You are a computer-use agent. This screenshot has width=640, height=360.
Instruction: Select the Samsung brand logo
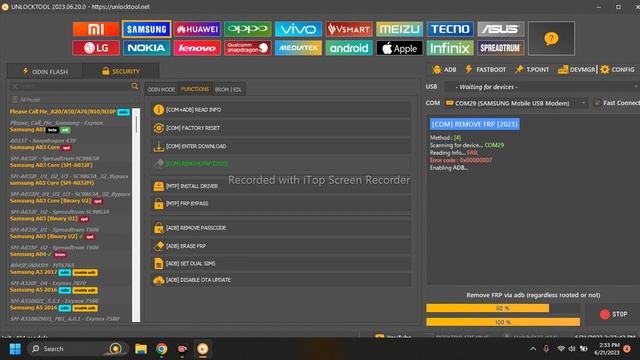[147, 29]
